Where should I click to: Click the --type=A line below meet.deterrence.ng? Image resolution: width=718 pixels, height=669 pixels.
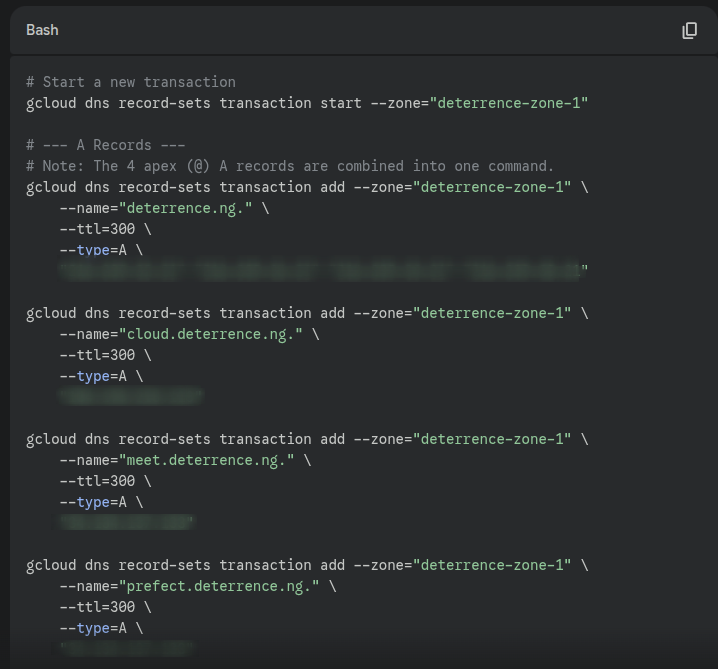coord(101,502)
